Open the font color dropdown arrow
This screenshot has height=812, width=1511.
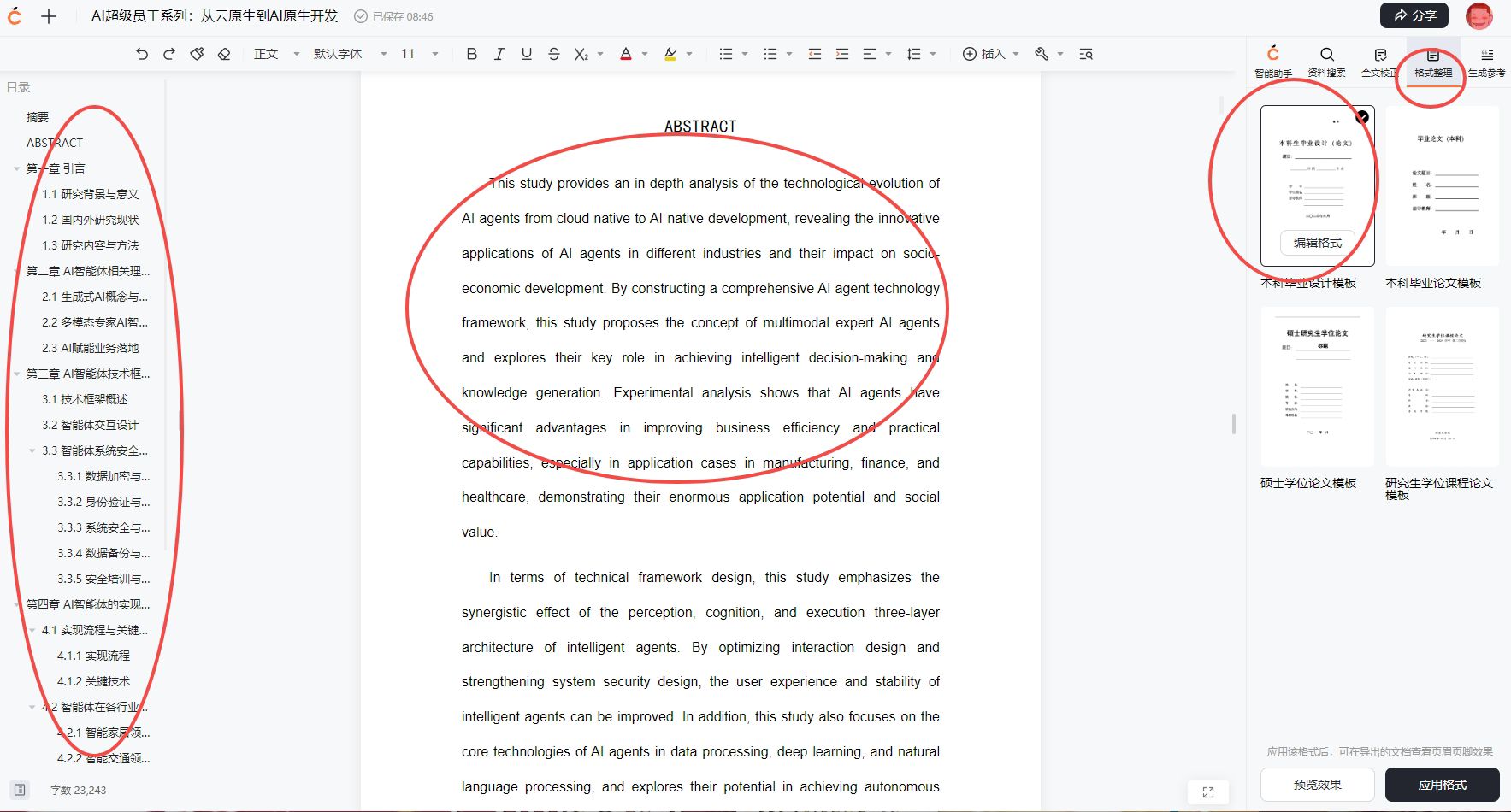coord(645,54)
